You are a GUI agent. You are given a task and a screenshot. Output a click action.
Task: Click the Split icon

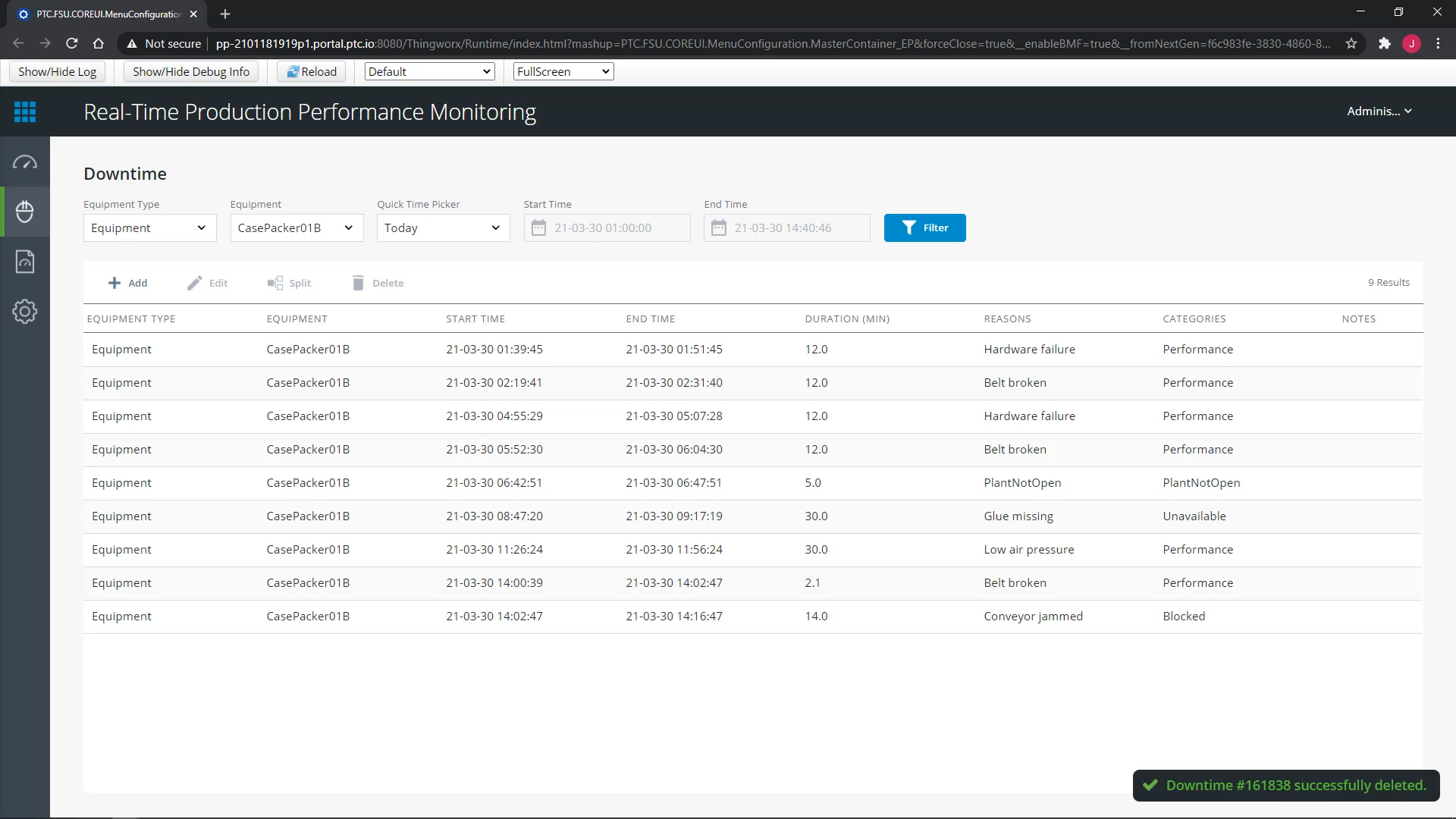pos(275,283)
